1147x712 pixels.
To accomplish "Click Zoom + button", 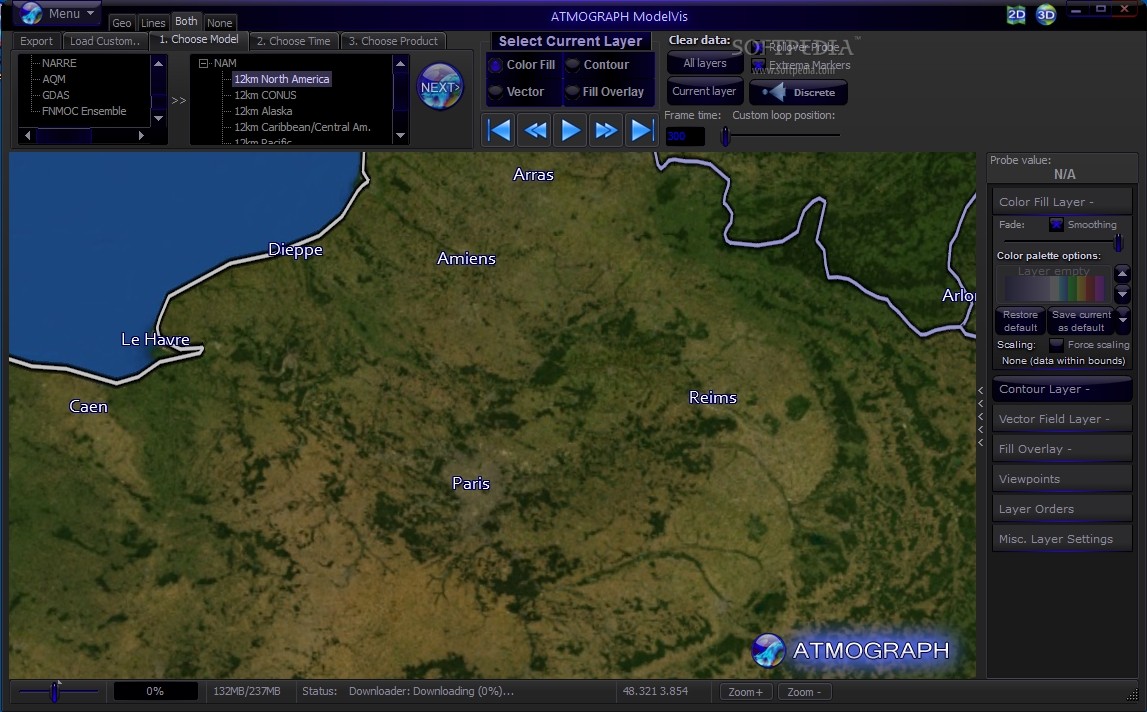I will [745, 692].
